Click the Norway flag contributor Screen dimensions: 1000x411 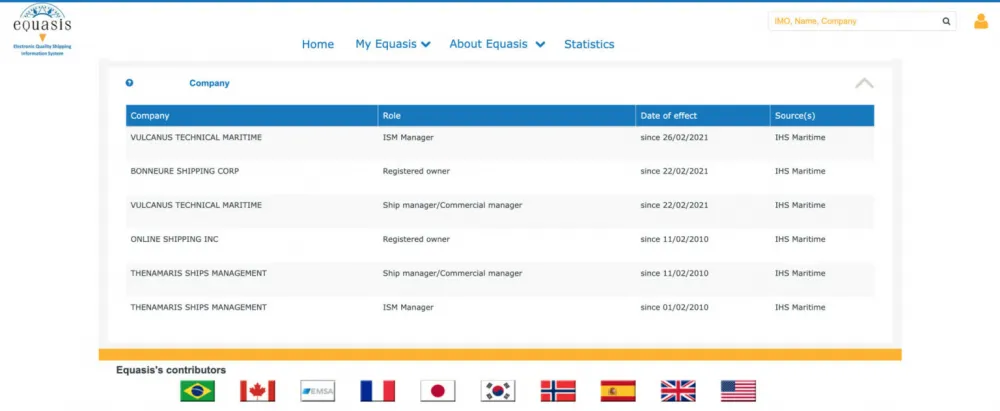click(x=558, y=391)
